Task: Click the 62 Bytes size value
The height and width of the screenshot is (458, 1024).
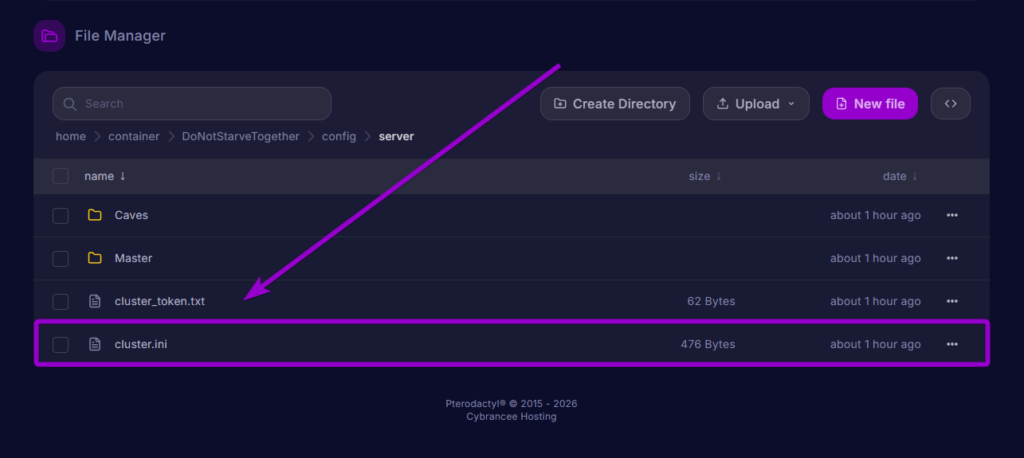Action: coord(711,301)
